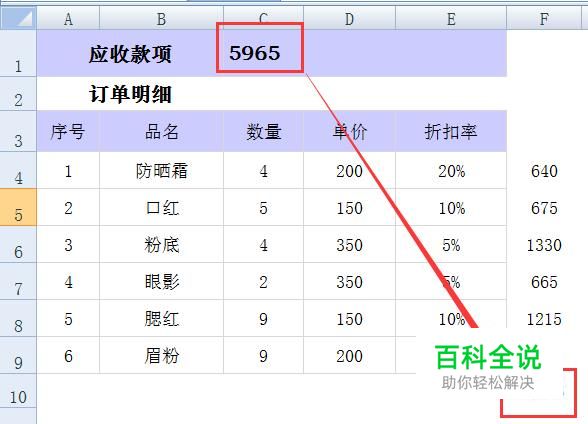Image resolution: width=588 pixels, height=424 pixels.
Task: Click the cell labeled 应收款项
Action: (130, 53)
